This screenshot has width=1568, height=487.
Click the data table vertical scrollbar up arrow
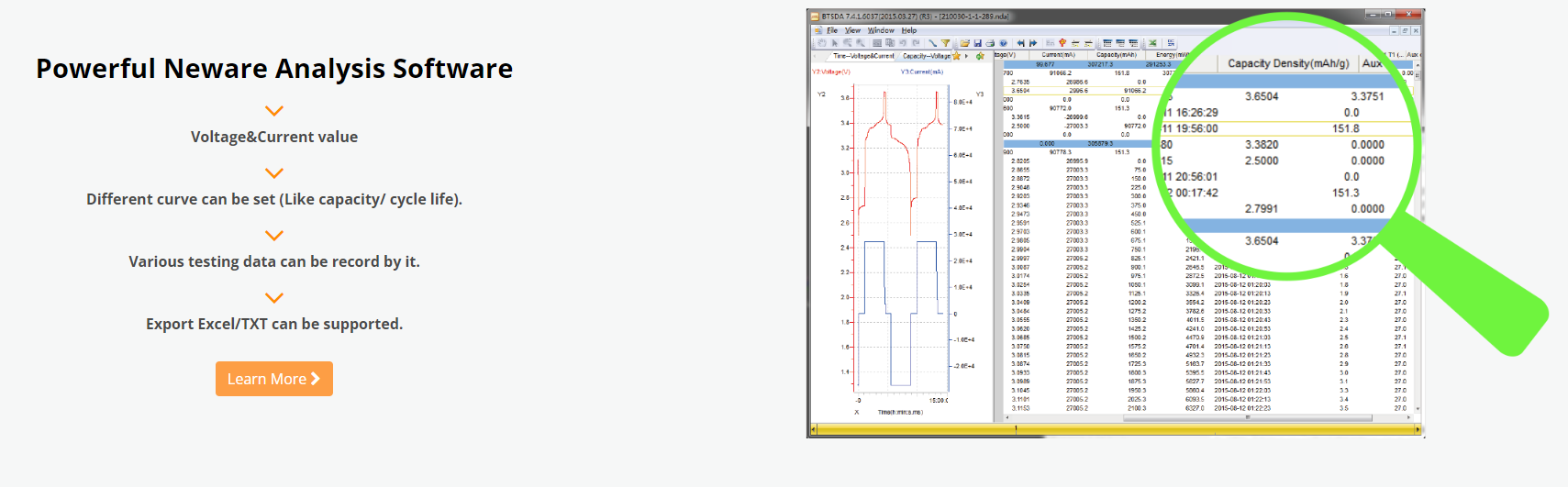pyautogui.click(x=1418, y=65)
